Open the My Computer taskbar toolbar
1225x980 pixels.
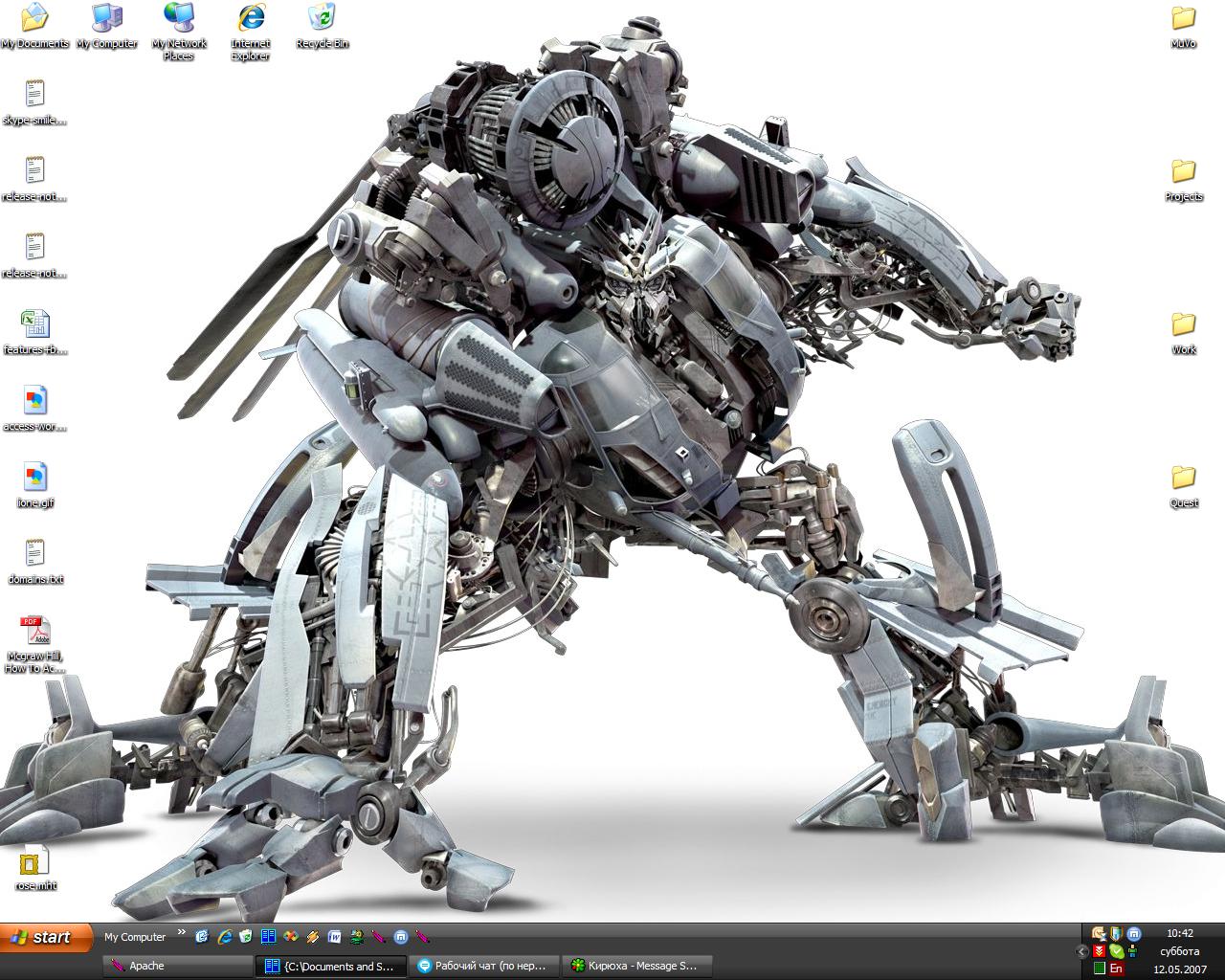click(135, 937)
